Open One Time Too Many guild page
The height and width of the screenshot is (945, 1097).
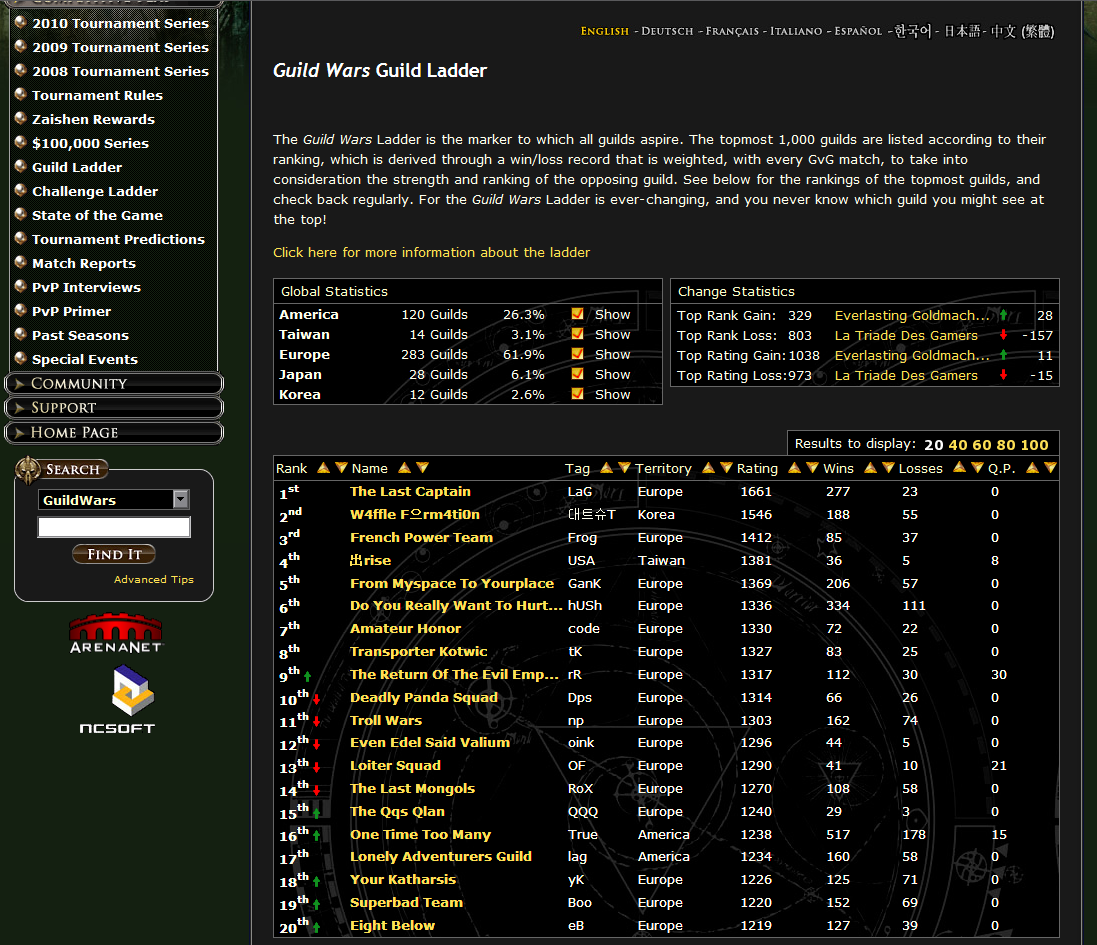pos(420,834)
